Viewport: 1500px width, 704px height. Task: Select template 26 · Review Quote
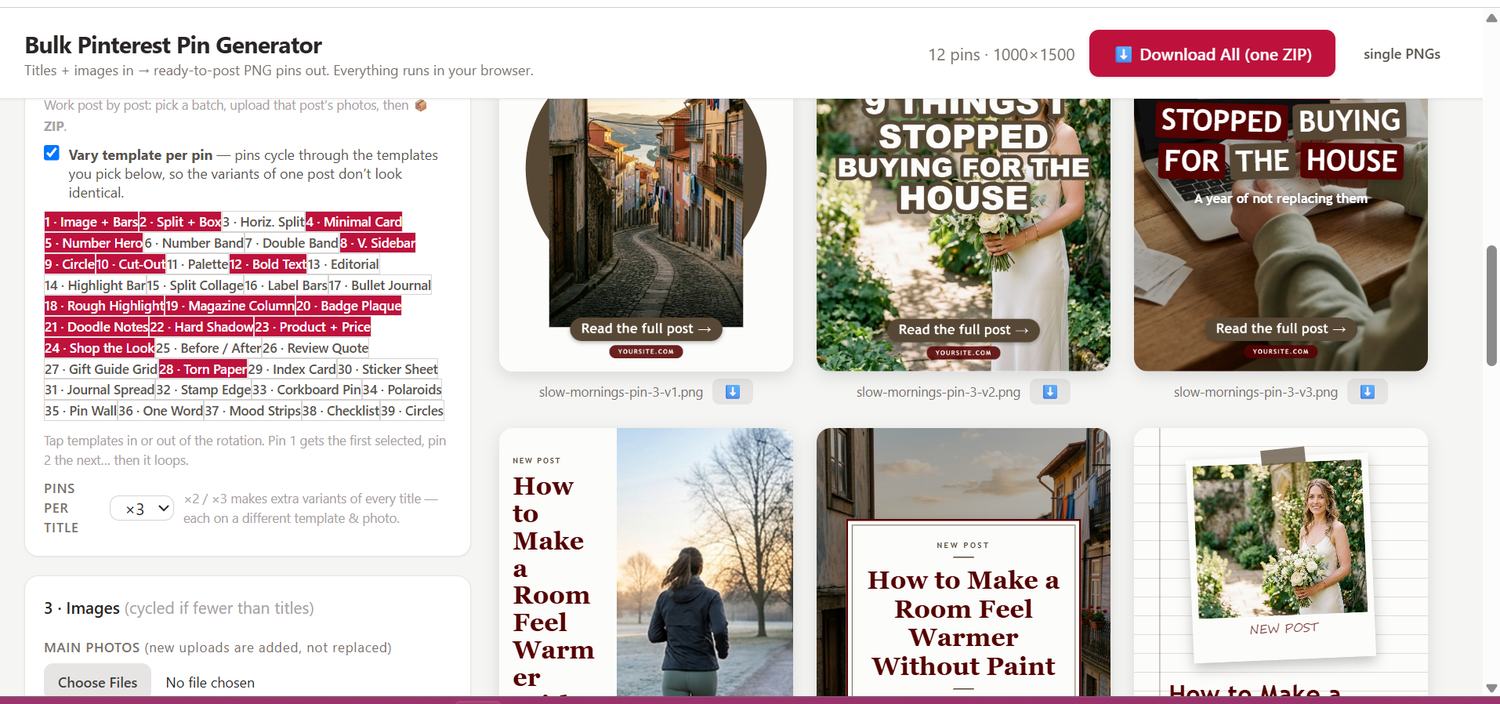pyautogui.click(x=315, y=348)
